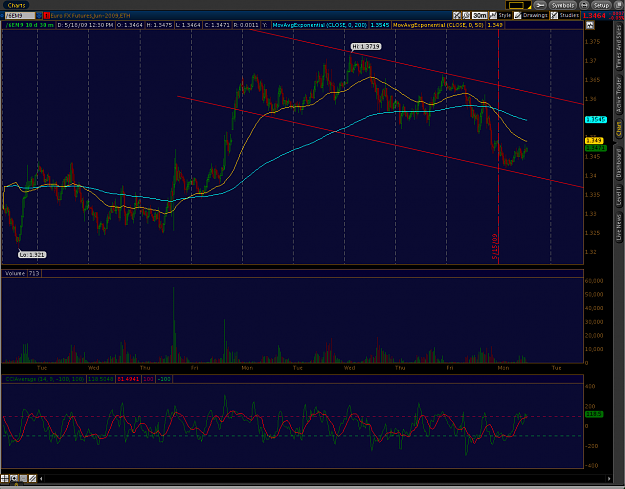Viewport: 625px width, 489px height.
Task: Click the Drawings pencil icon
Action: tap(517, 16)
